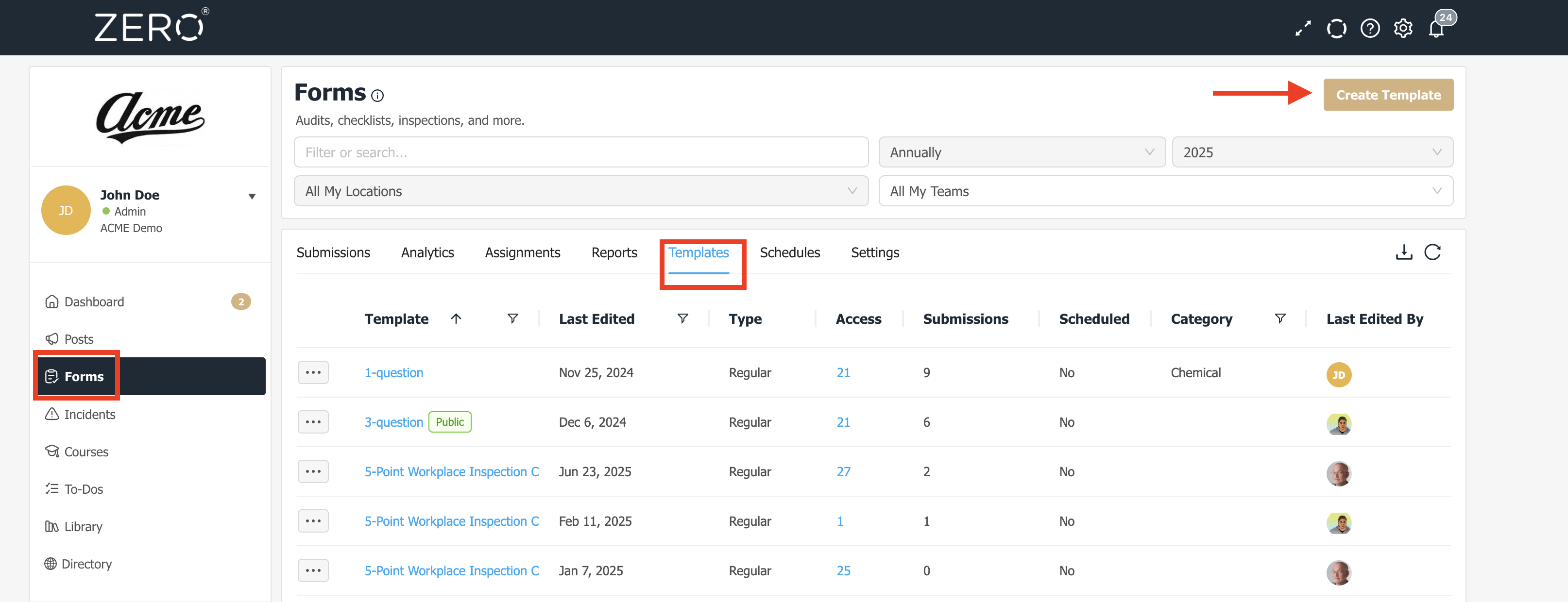This screenshot has width=1568, height=602.
Task: Click the Create Template button
Action: coord(1388,95)
